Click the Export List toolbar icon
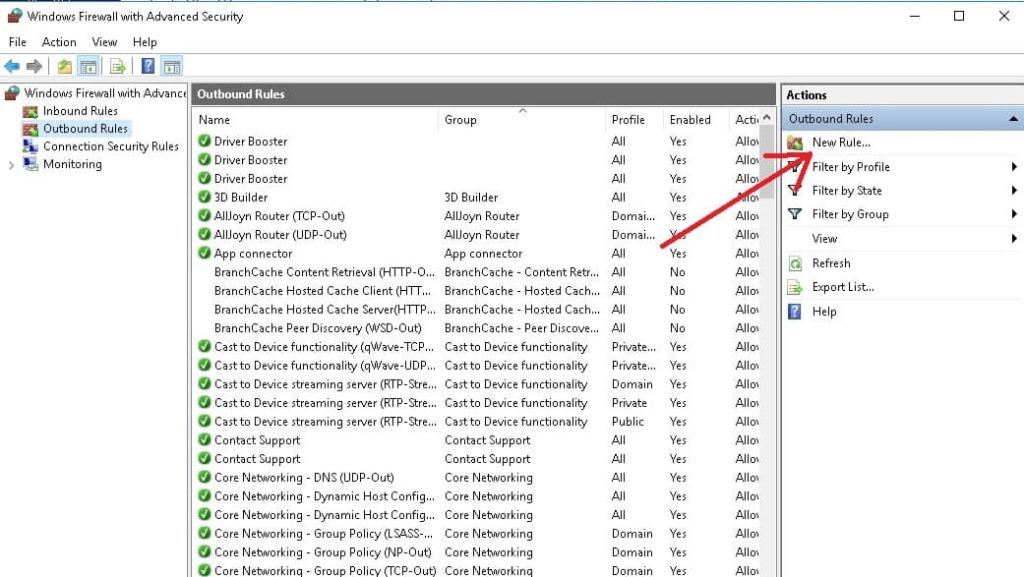This screenshot has width=1024, height=577. [x=115, y=66]
